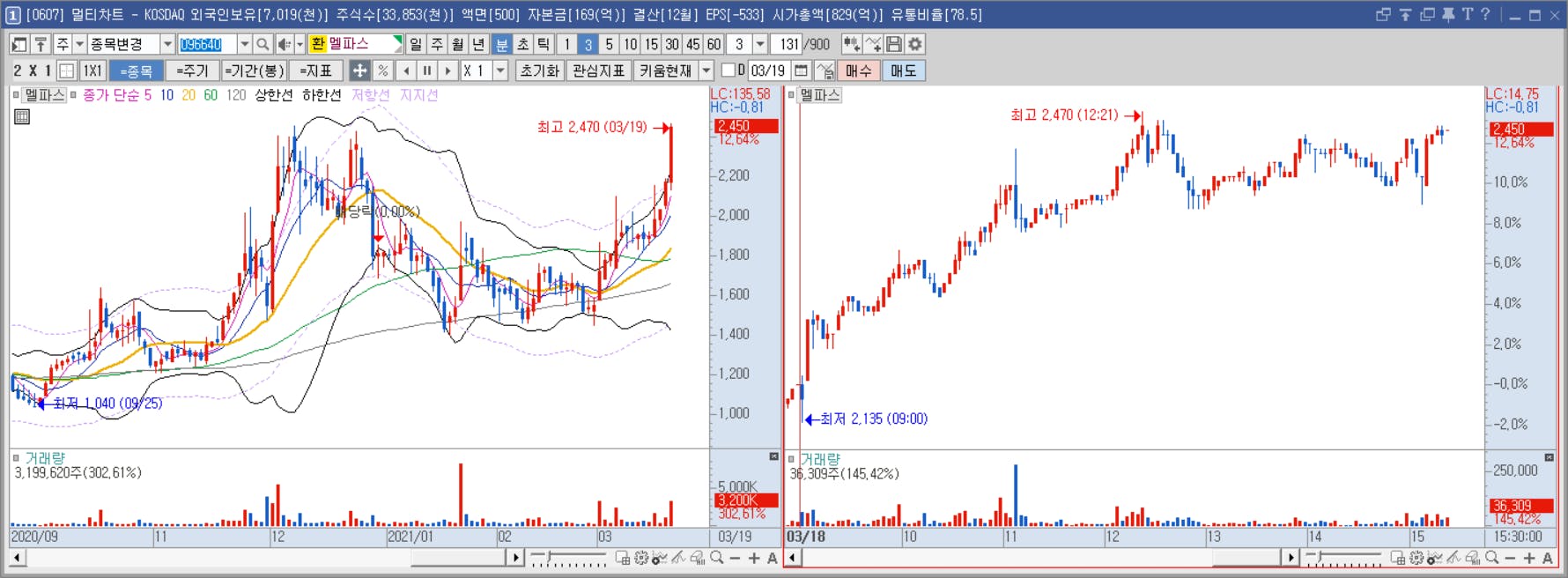This screenshot has height=578, width=1568.
Task: Select the 년 (yearly) period tab
Action: (x=478, y=44)
